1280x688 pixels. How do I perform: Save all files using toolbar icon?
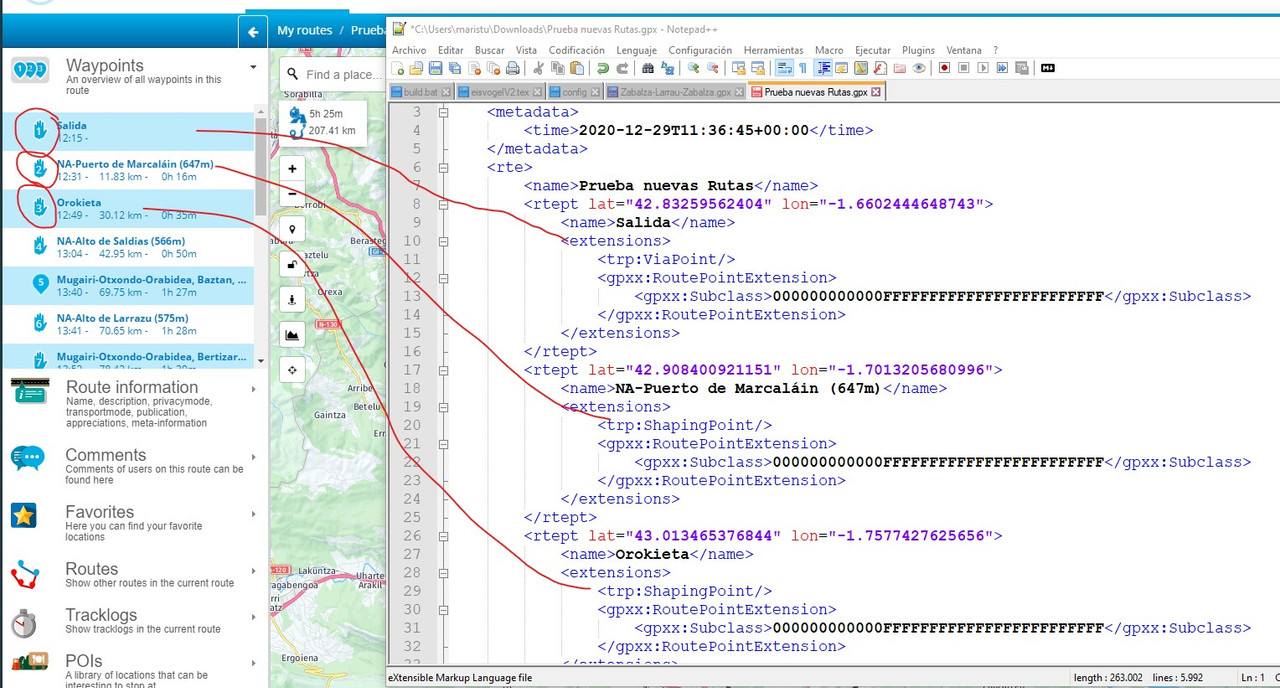(455, 68)
